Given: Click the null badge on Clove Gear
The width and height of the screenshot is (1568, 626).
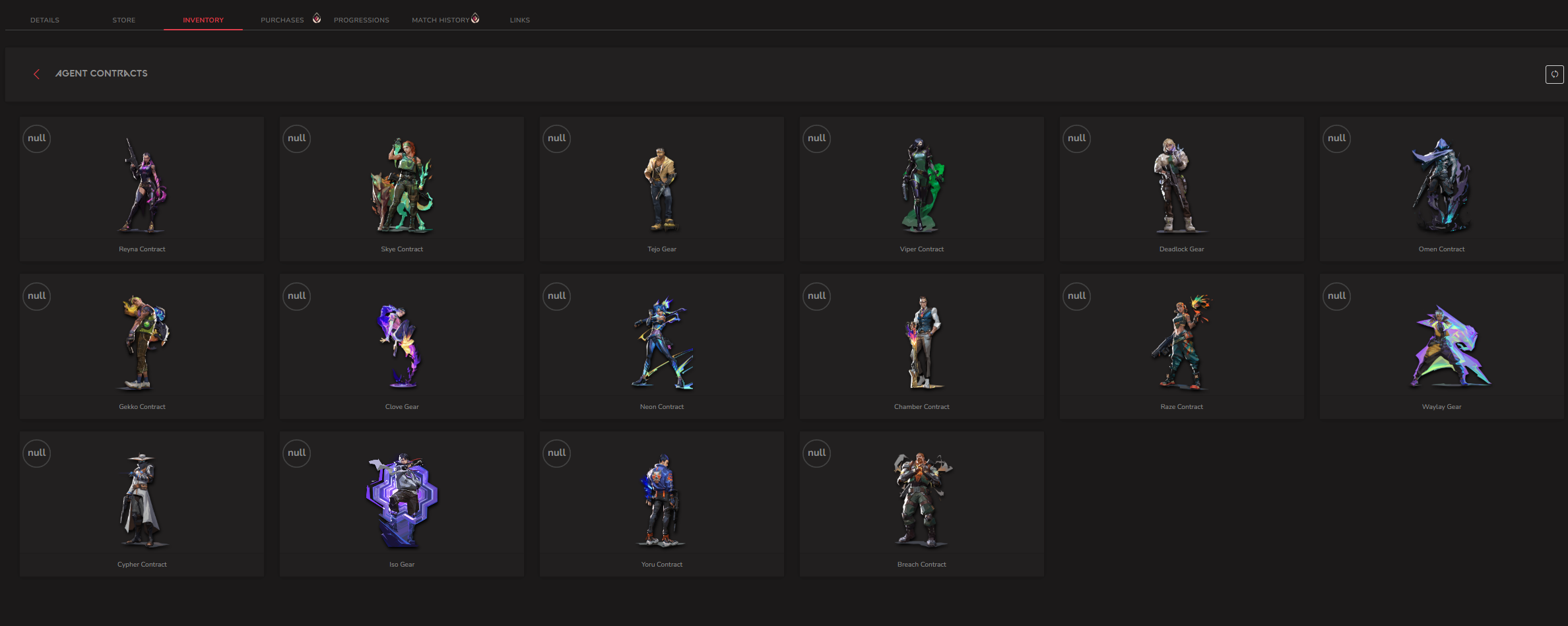Looking at the screenshot, I should 297,296.
